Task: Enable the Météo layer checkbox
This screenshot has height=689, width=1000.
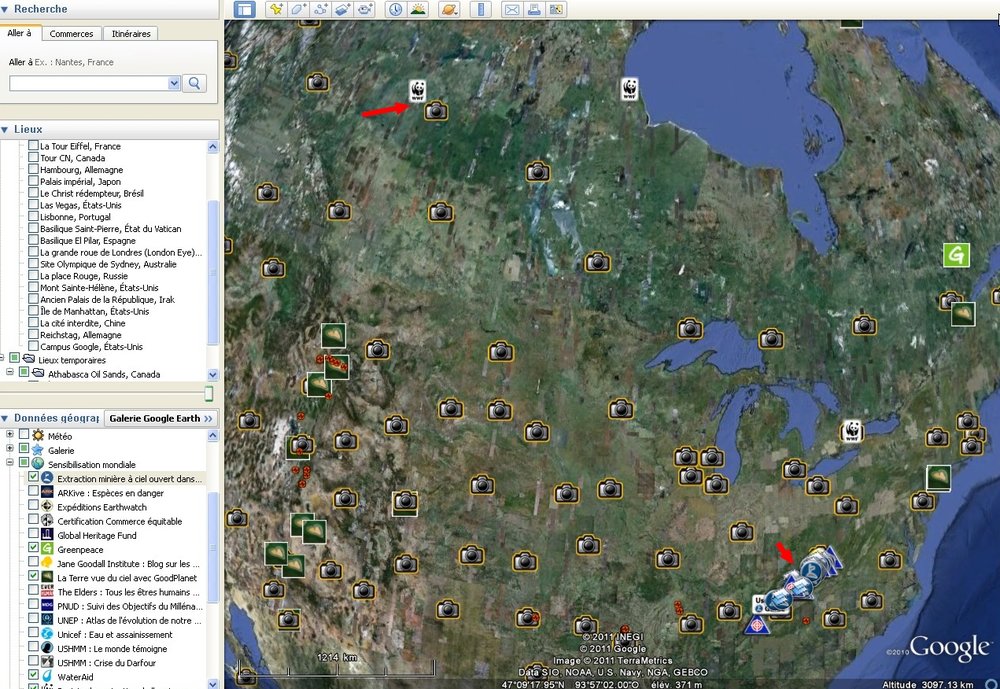Action: 24,435
